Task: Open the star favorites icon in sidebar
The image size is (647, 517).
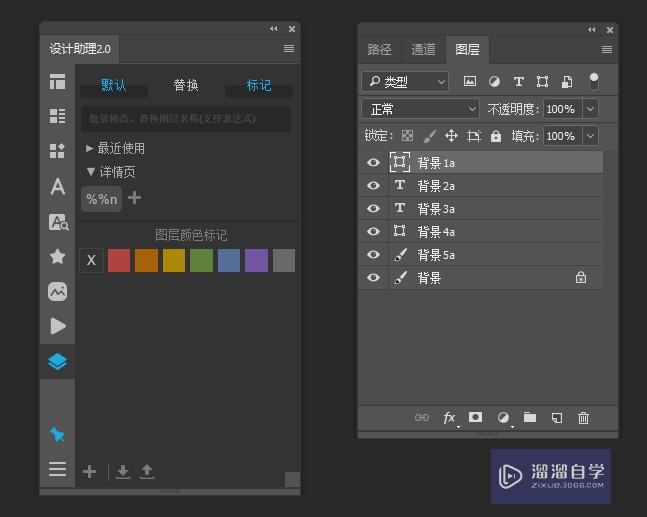Action: pyautogui.click(x=57, y=256)
